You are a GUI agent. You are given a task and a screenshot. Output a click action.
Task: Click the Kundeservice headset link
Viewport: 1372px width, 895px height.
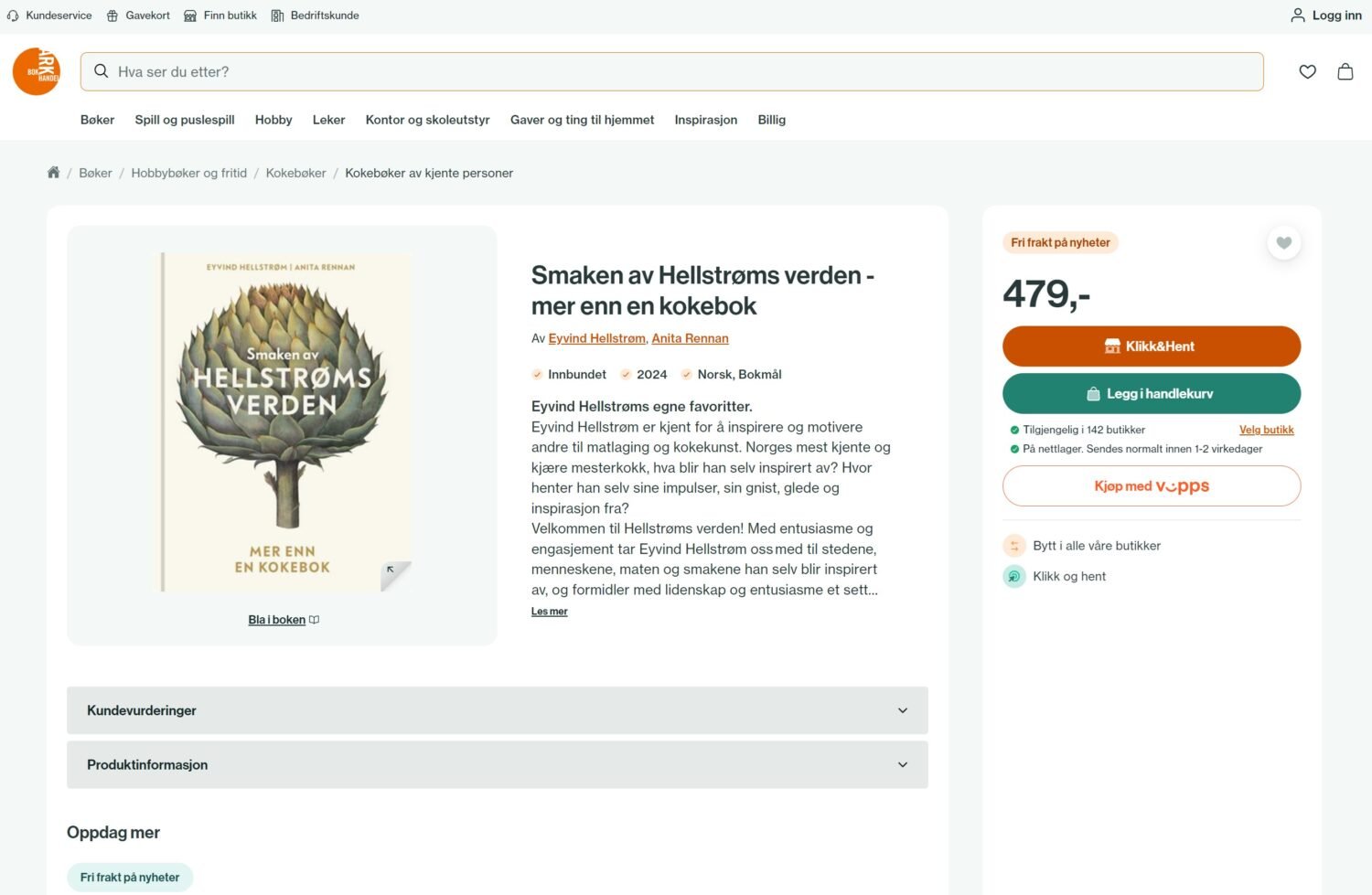pos(49,16)
